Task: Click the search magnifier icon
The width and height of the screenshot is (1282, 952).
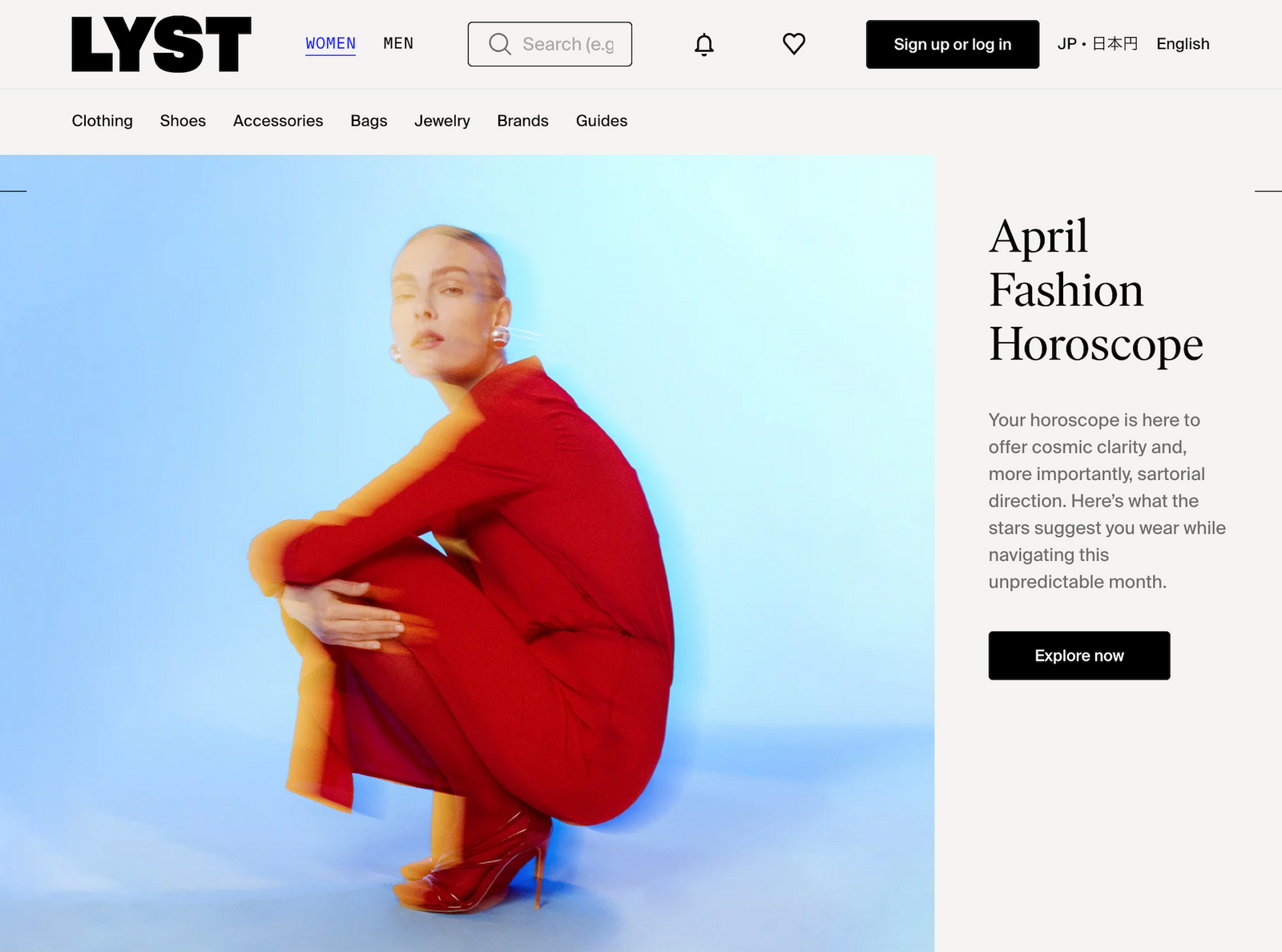Action: [x=499, y=44]
